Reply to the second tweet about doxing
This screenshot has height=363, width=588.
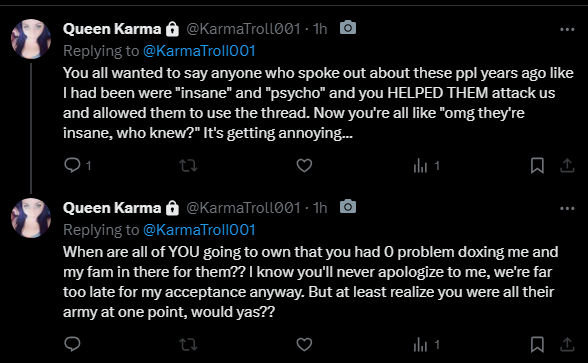72,344
